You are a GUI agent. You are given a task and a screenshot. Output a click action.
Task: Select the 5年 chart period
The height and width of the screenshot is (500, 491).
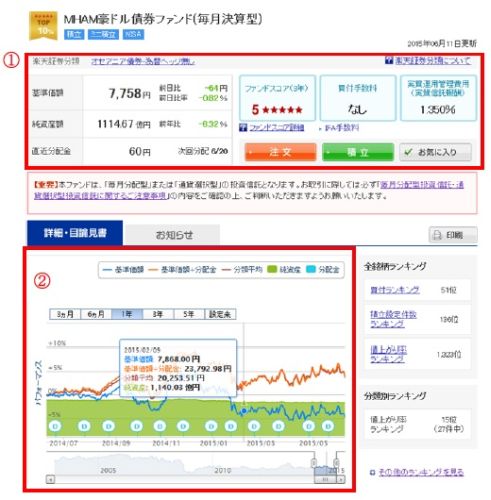(189, 314)
